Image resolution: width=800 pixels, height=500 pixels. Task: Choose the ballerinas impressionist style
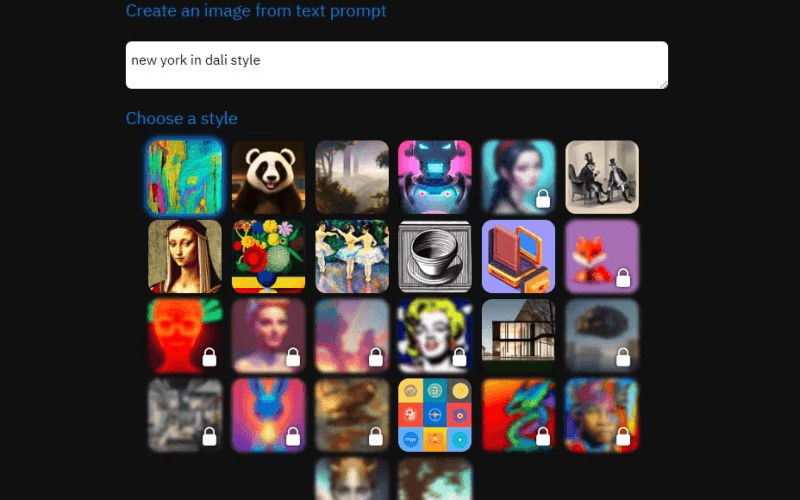click(352, 256)
